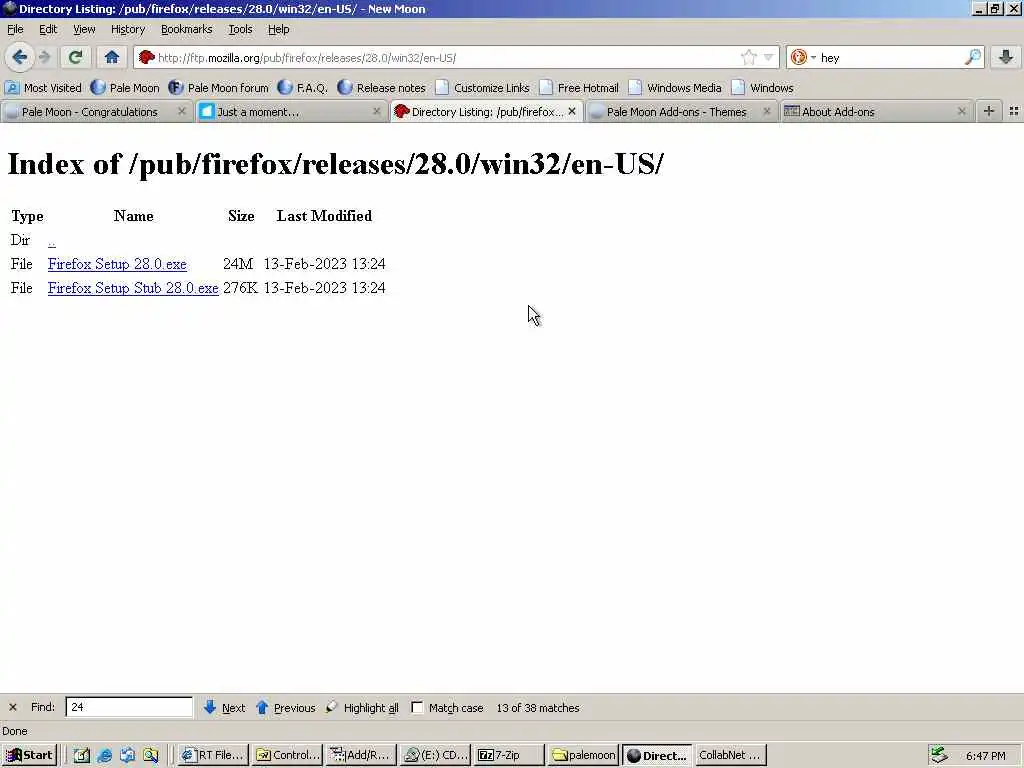Download Firefox Setup 28.0.exe
The width and height of the screenshot is (1024, 768).
117,264
